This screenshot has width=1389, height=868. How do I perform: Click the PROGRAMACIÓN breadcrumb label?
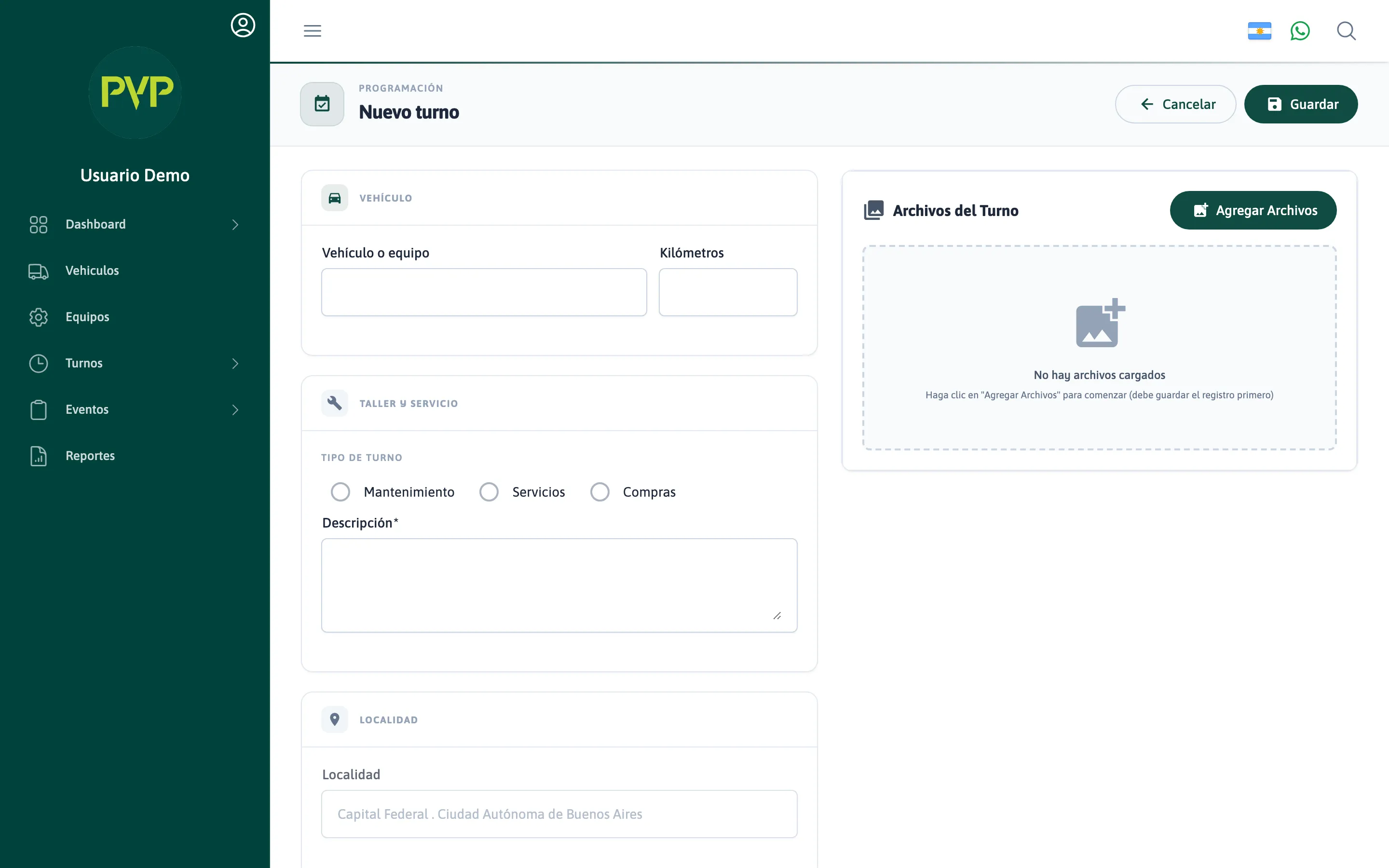click(x=401, y=88)
